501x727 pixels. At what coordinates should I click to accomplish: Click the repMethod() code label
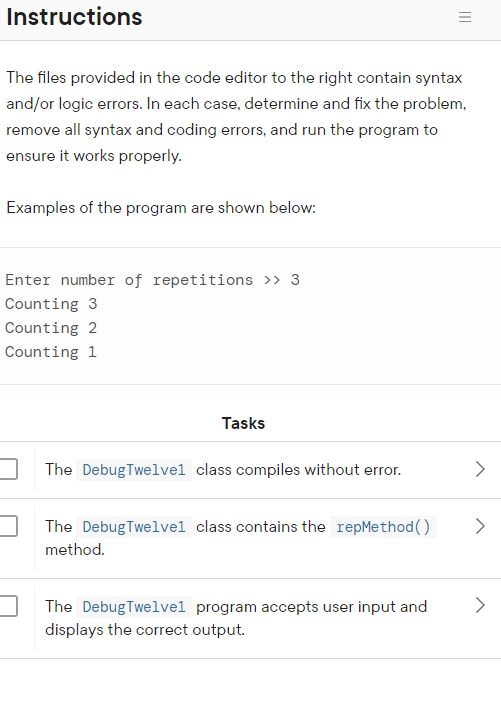coord(383,527)
